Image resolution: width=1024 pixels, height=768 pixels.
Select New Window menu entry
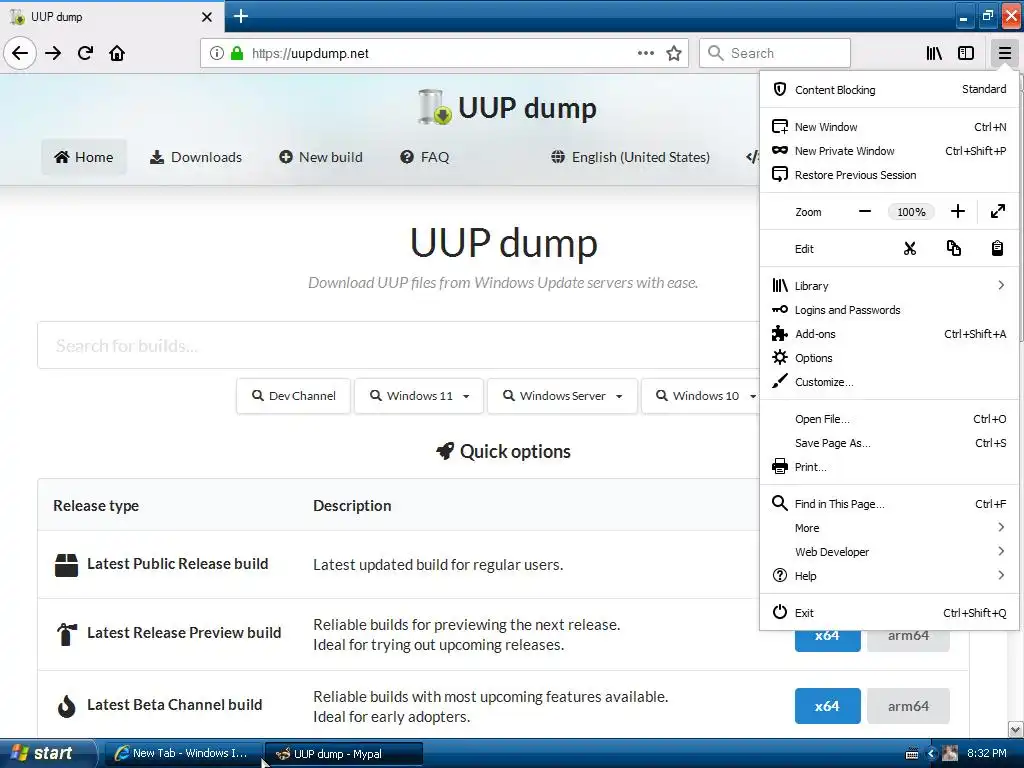pyautogui.click(x=889, y=127)
